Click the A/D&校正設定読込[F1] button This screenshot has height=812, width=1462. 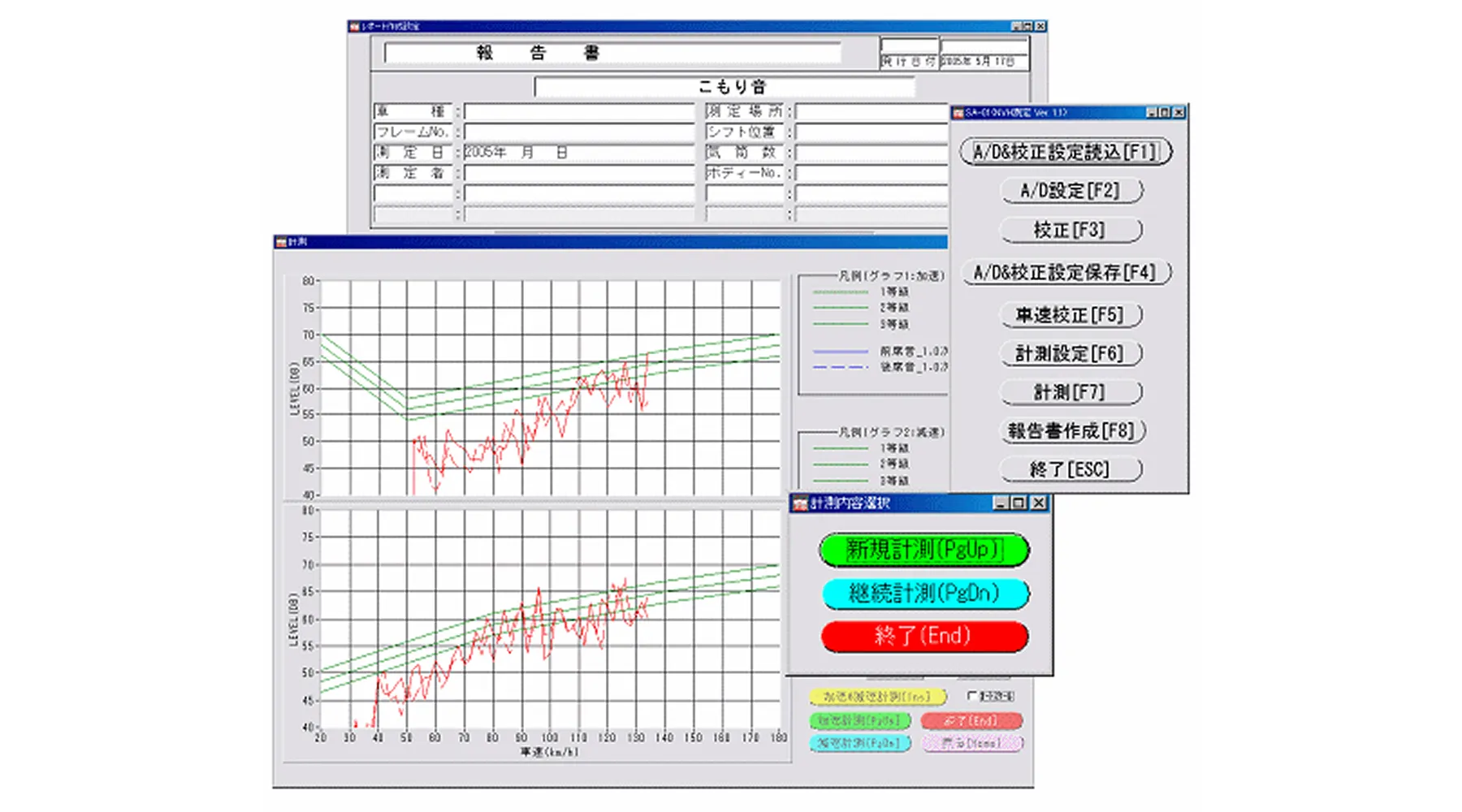[1066, 152]
